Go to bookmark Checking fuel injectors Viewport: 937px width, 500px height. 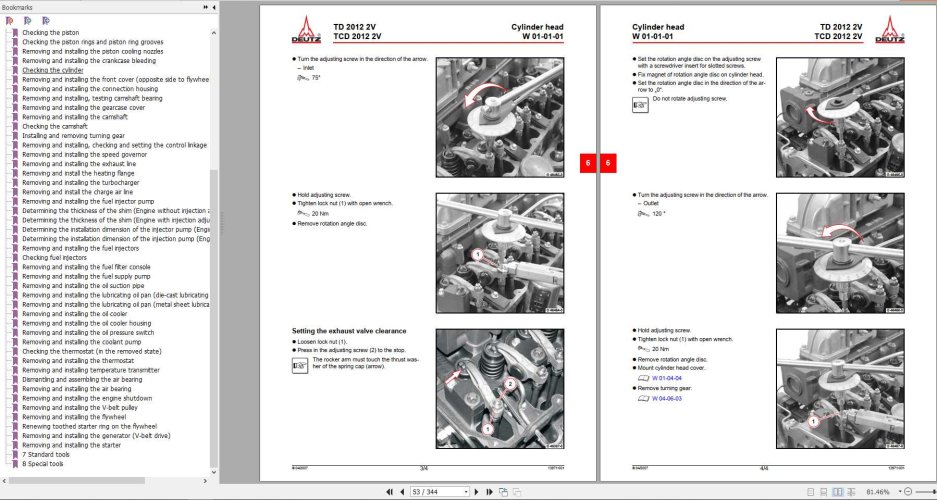[54, 257]
